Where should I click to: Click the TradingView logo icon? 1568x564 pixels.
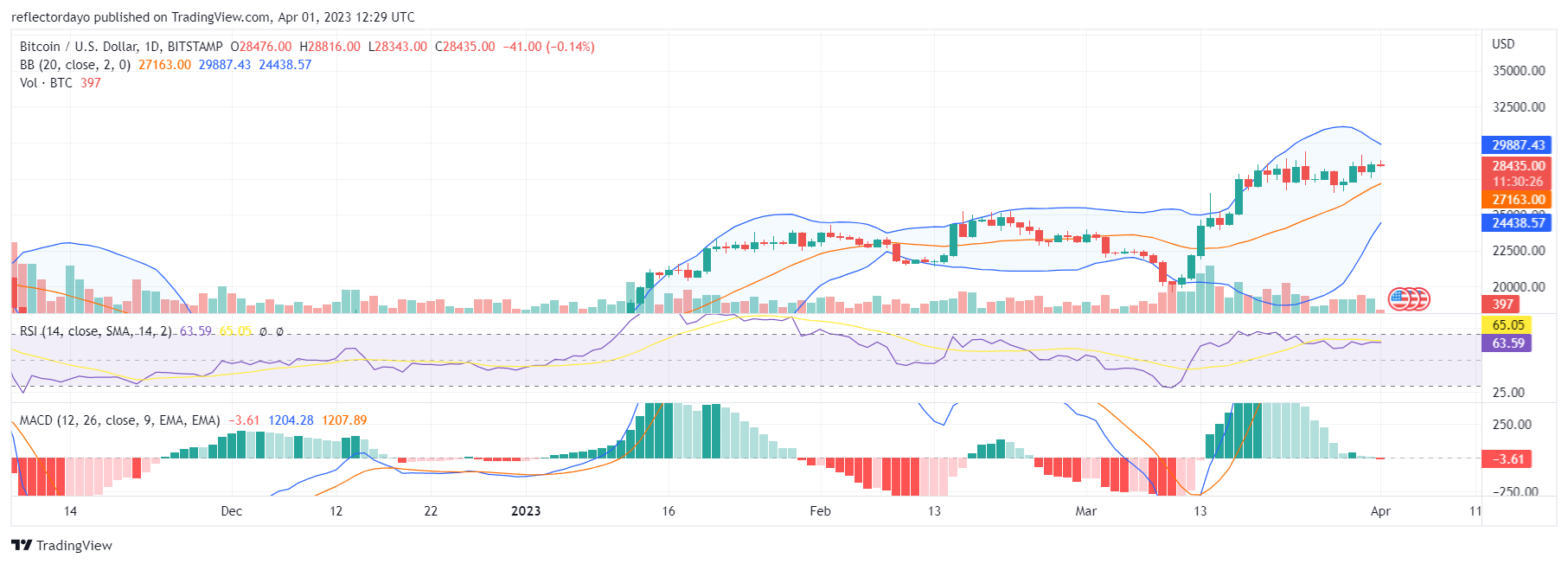point(22,545)
